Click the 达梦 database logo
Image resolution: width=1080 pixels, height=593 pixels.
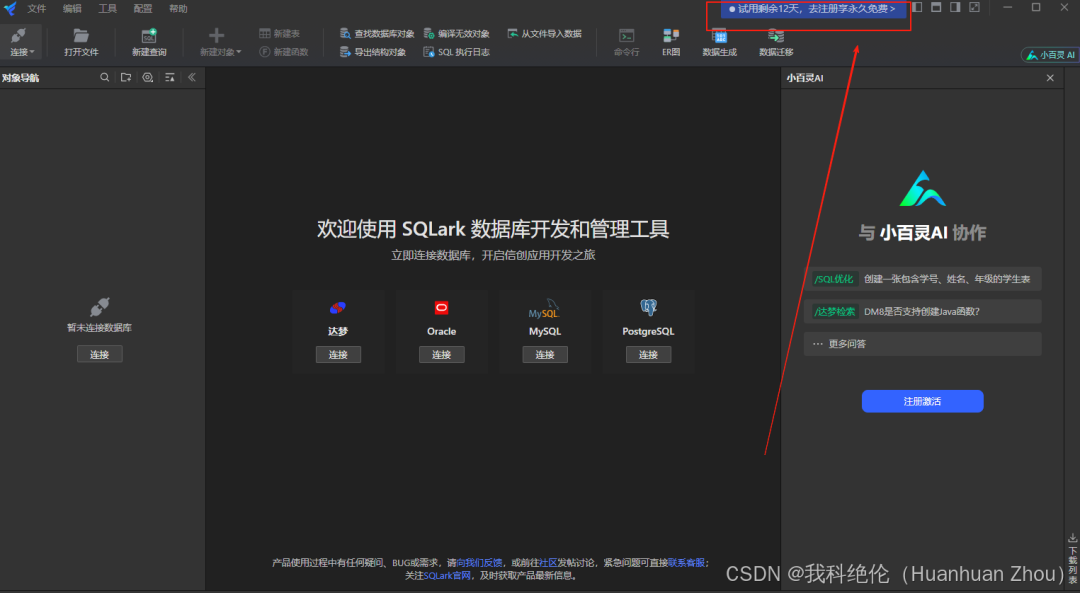(338, 307)
